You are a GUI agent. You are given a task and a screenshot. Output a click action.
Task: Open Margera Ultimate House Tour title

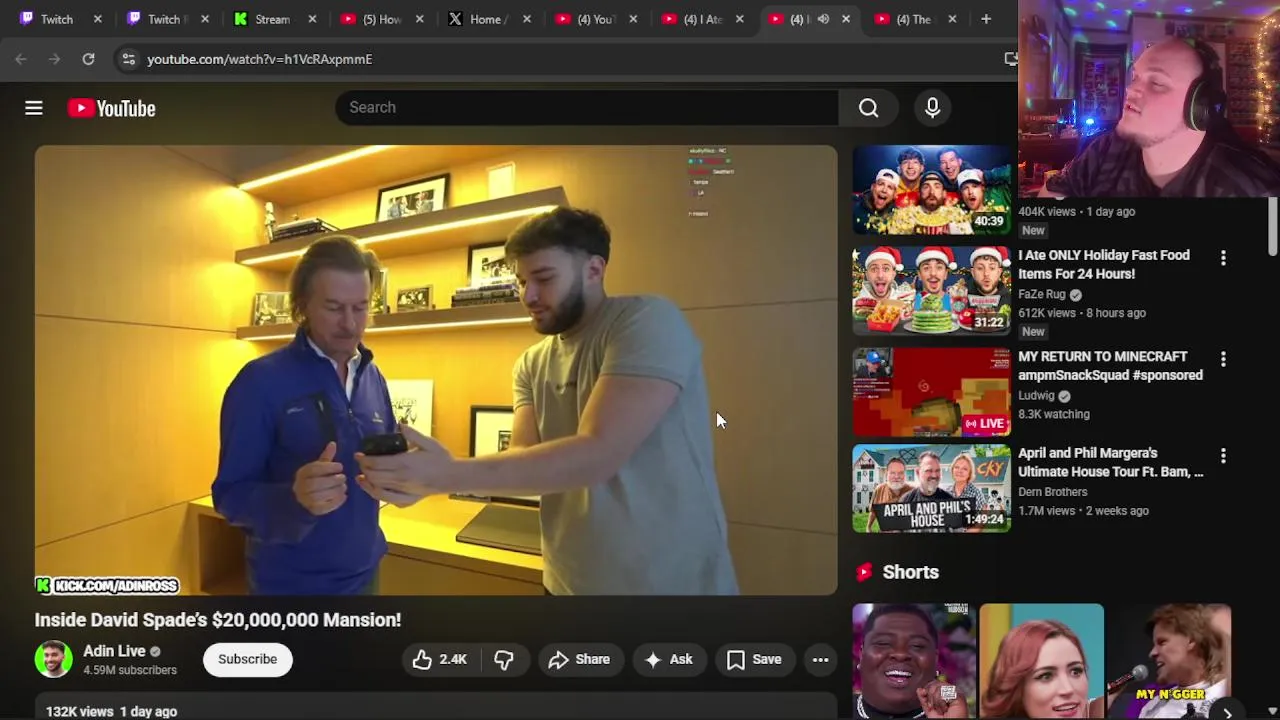1110,462
